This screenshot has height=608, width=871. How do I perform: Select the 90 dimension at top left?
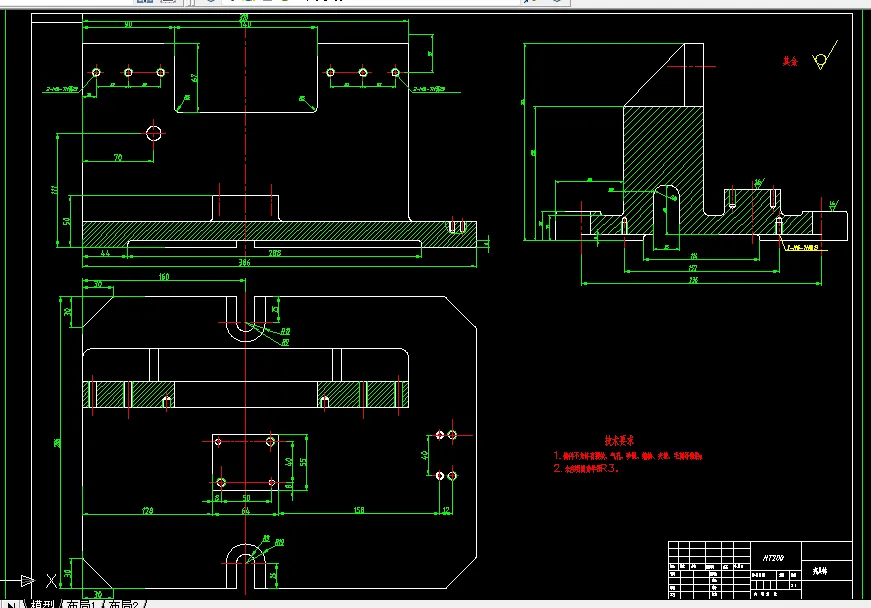click(x=128, y=24)
